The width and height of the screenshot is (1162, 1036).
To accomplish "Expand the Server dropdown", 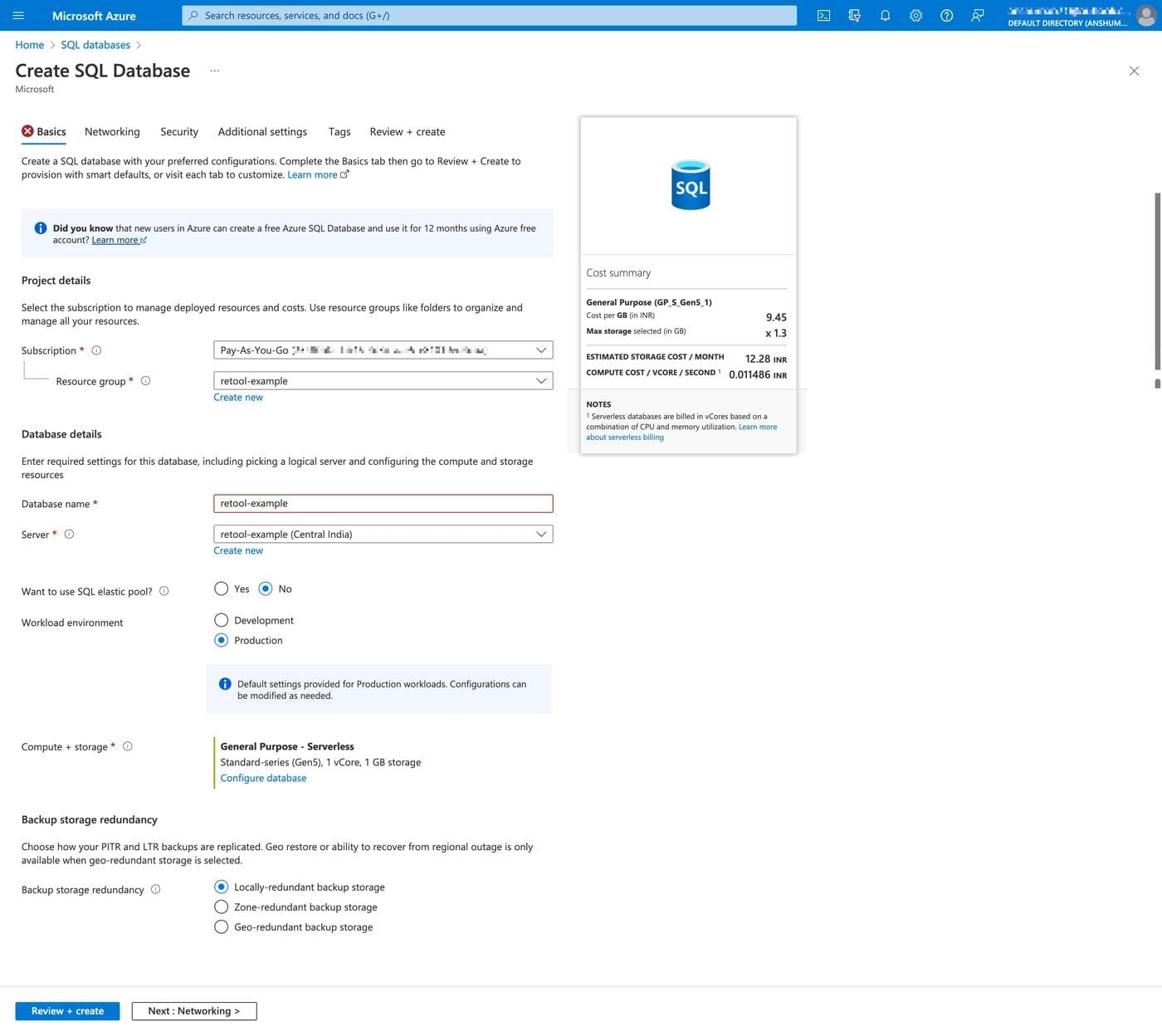I will (383, 535).
